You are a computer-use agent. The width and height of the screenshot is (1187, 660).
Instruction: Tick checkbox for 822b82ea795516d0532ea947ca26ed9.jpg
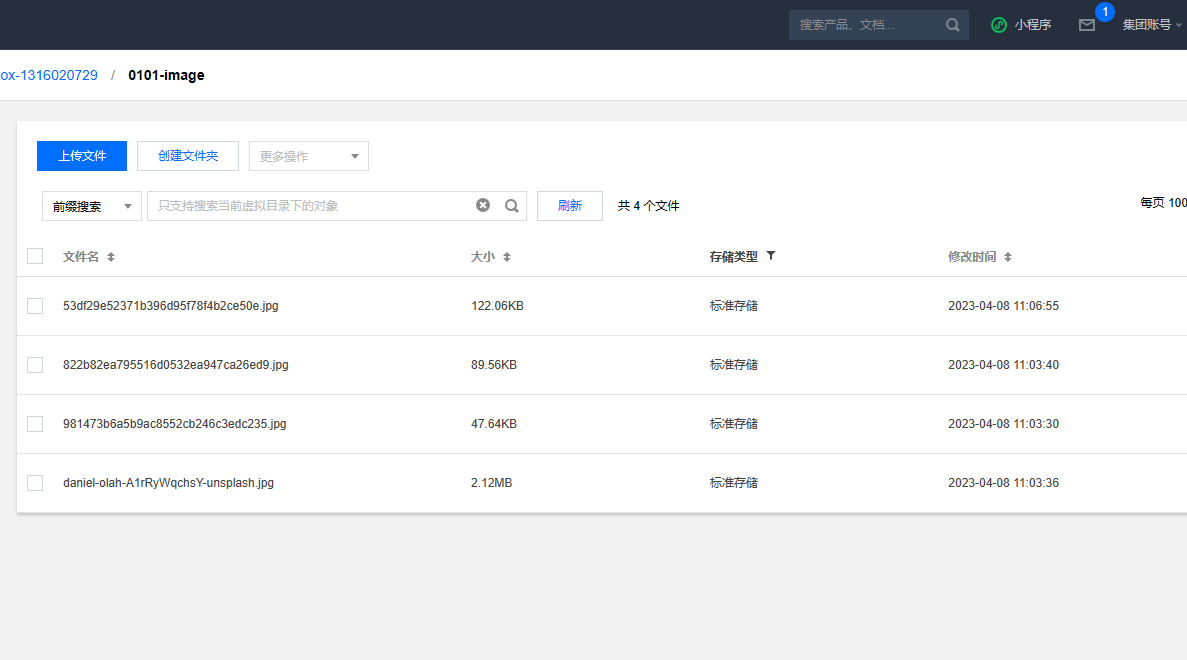point(35,365)
